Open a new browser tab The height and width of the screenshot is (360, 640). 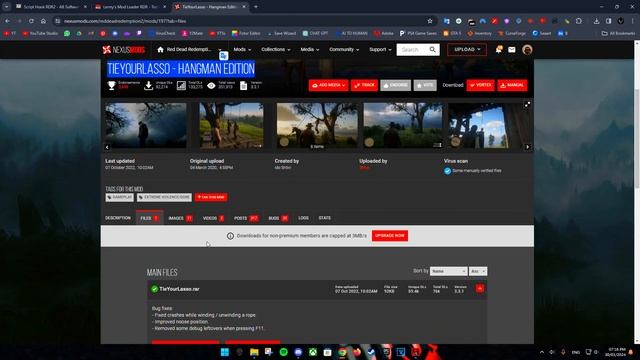(x=256, y=7)
